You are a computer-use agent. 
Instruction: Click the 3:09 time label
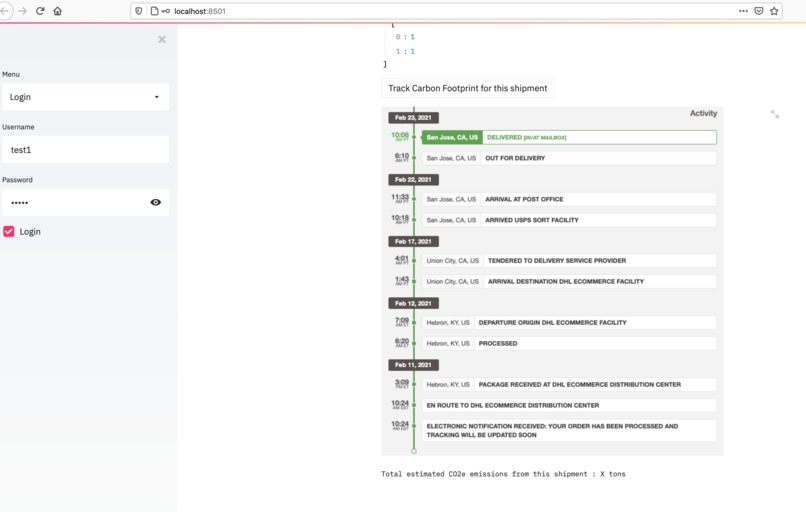click(401, 383)
